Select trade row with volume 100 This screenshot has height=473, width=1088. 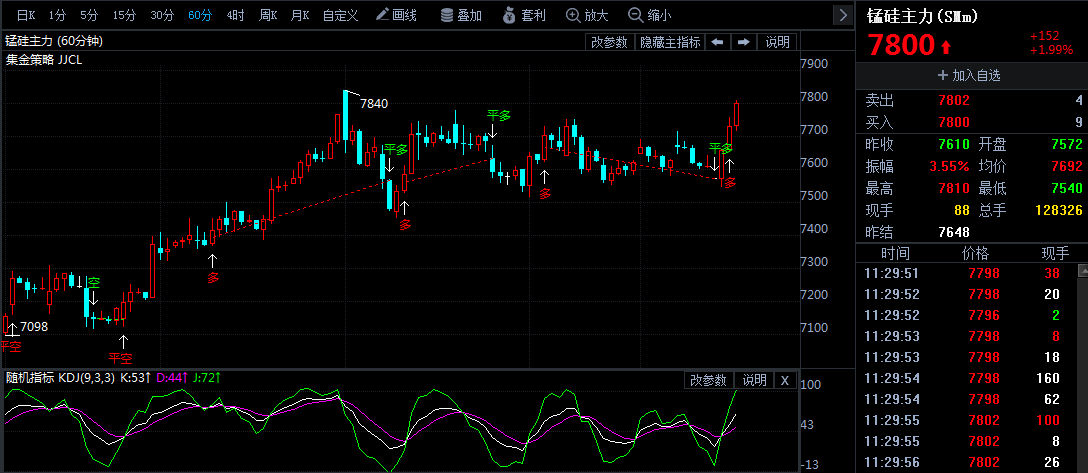coord(967,421)
